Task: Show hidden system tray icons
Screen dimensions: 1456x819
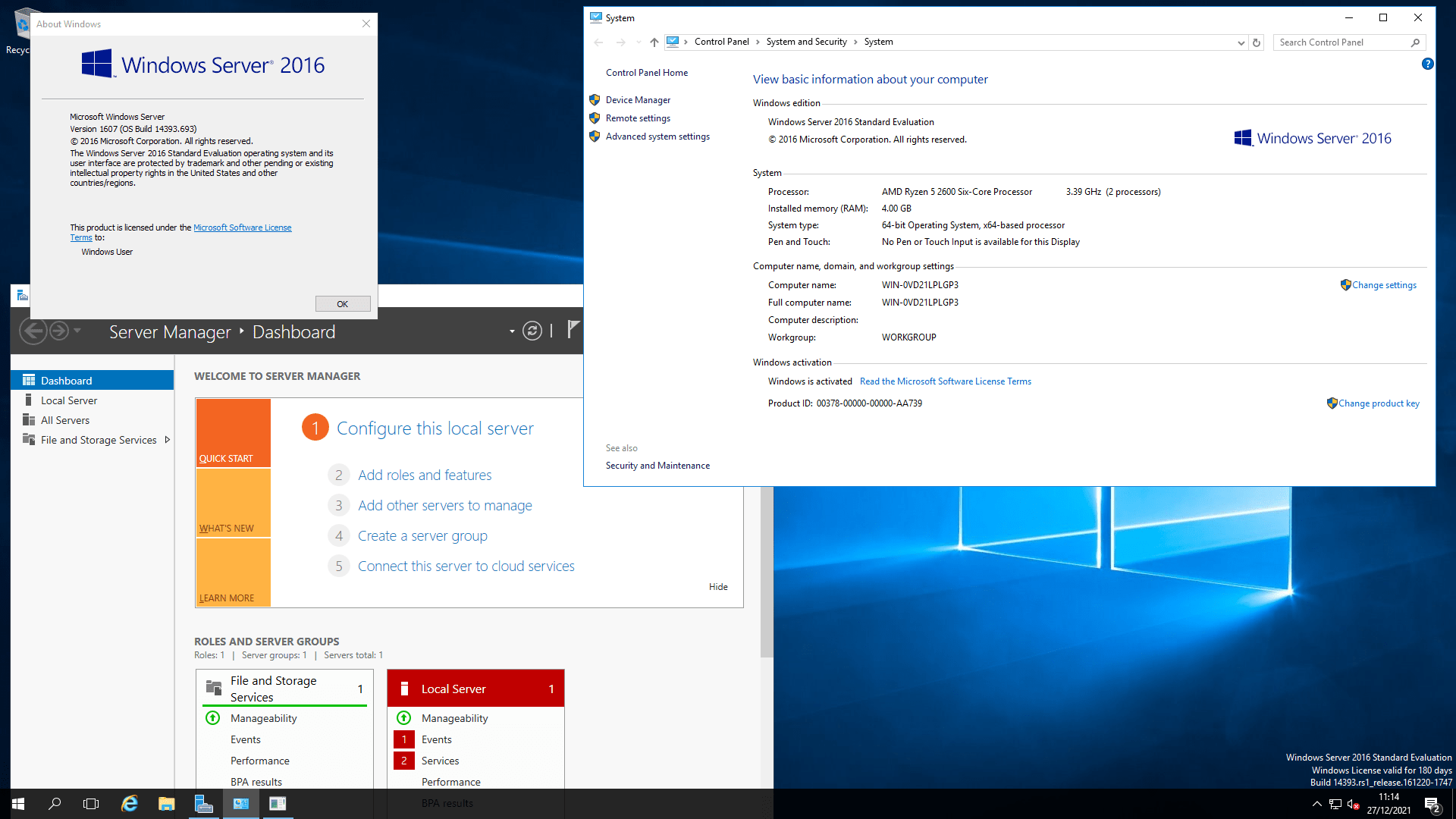Action: tap(1316, 804)
